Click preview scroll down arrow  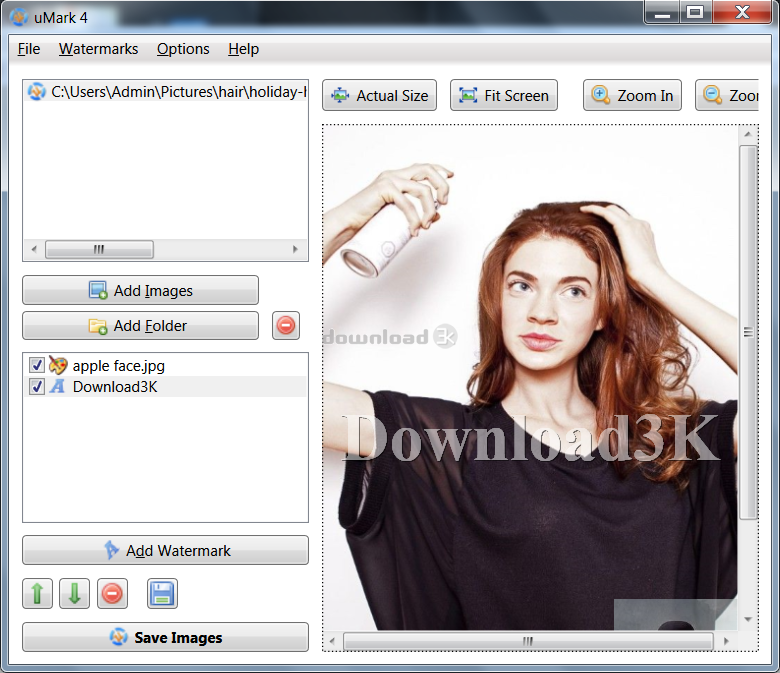coord(748,619)
